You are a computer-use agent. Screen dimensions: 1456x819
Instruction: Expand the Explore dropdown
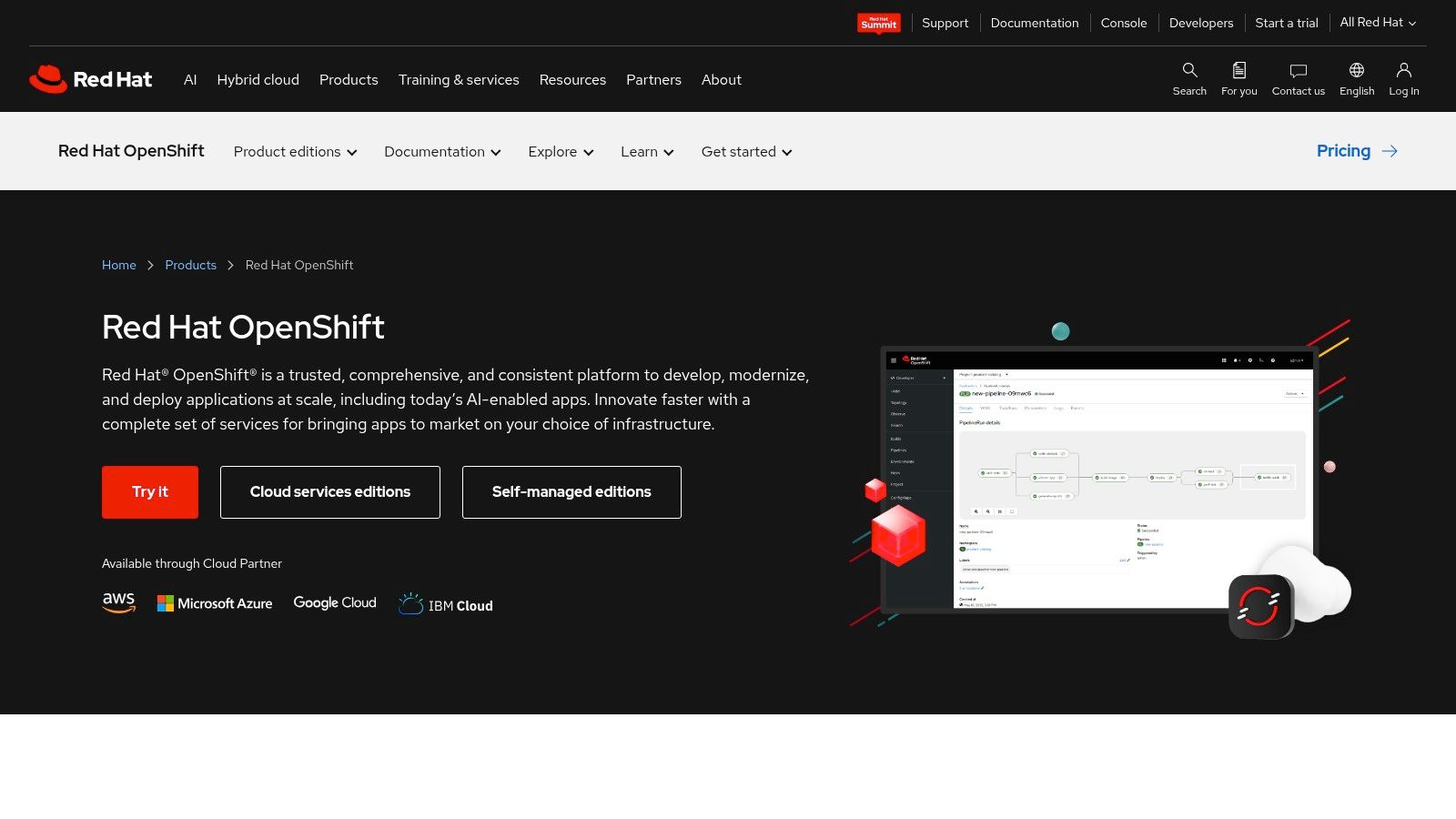click(561, 152)
